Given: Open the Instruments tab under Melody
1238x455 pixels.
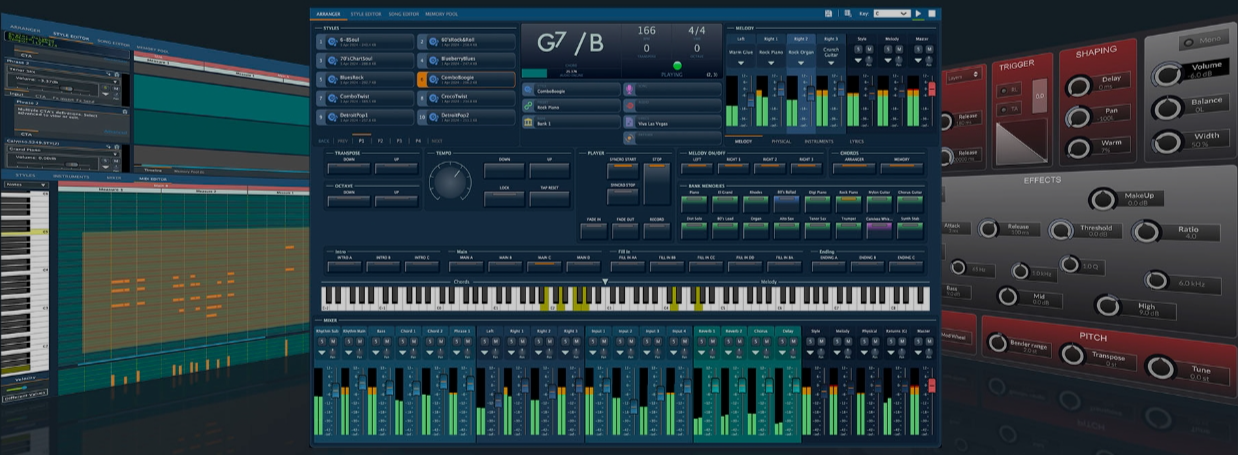Looking at the screenshot, I should click(820, 141).
